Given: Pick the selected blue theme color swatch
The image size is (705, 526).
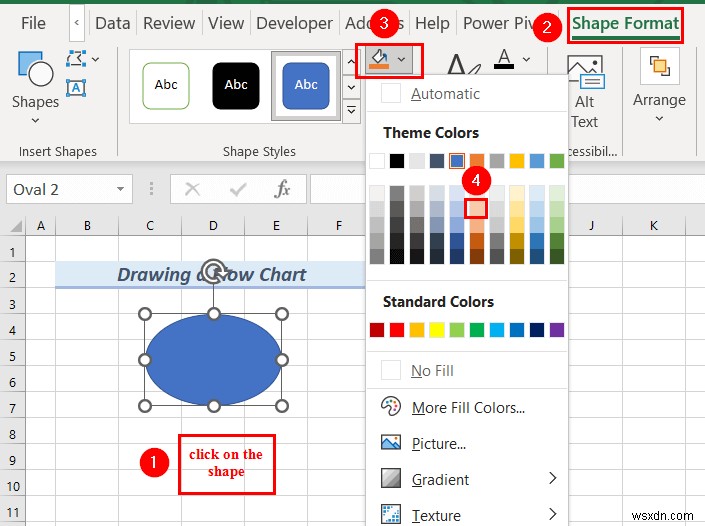Looking at the screenshot, I should (x=457, y=160).
